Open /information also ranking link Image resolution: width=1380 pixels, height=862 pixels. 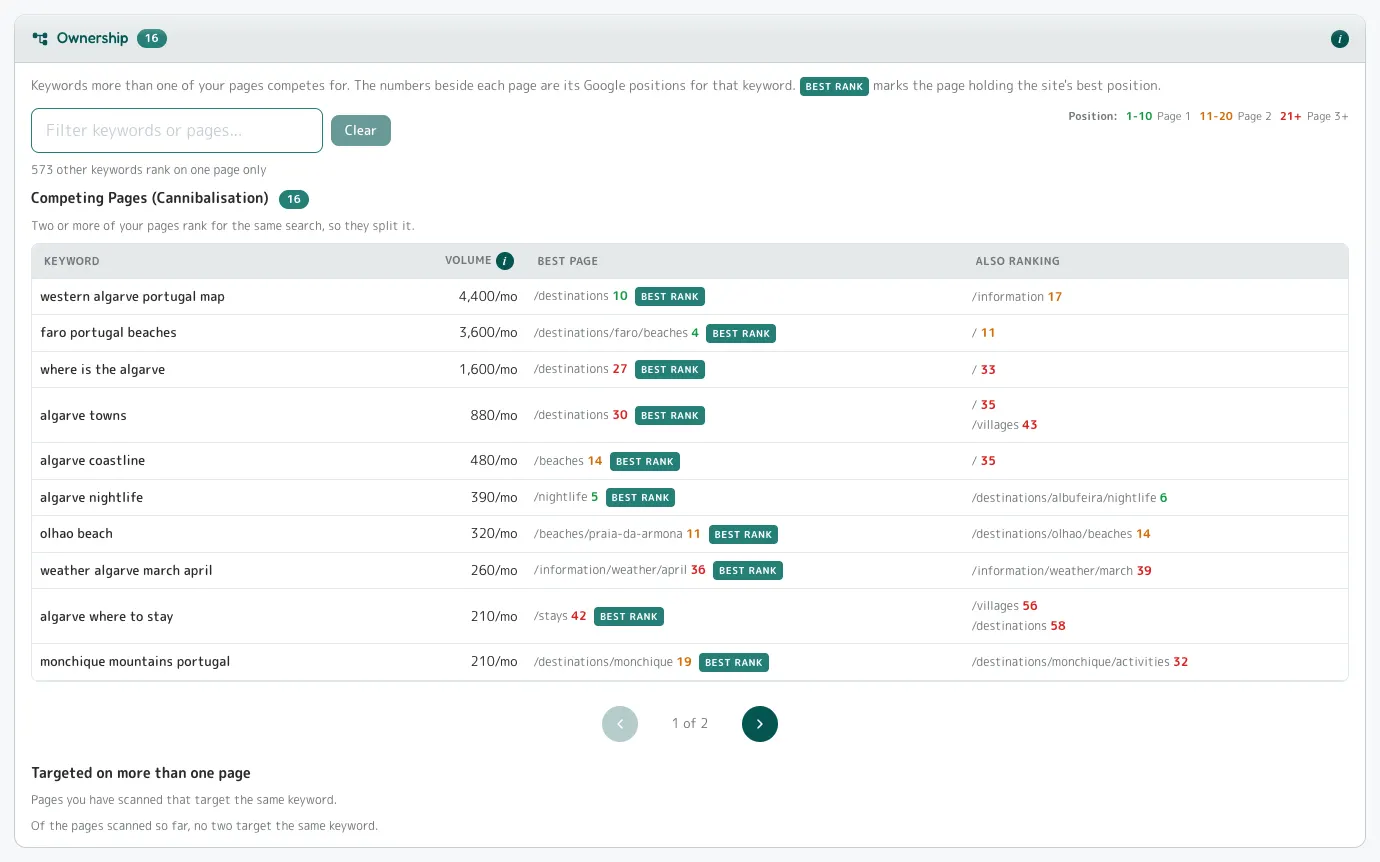point(1008,297)
